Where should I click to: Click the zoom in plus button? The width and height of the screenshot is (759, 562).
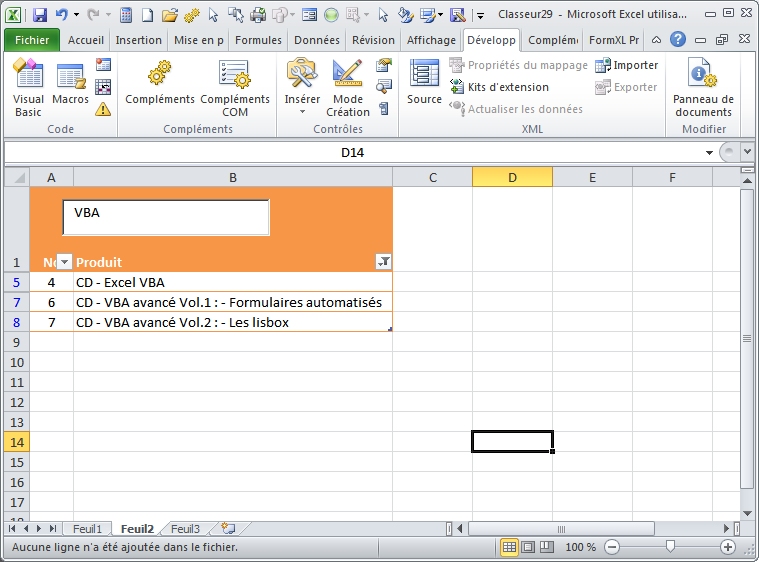click(x=728, y=547)
